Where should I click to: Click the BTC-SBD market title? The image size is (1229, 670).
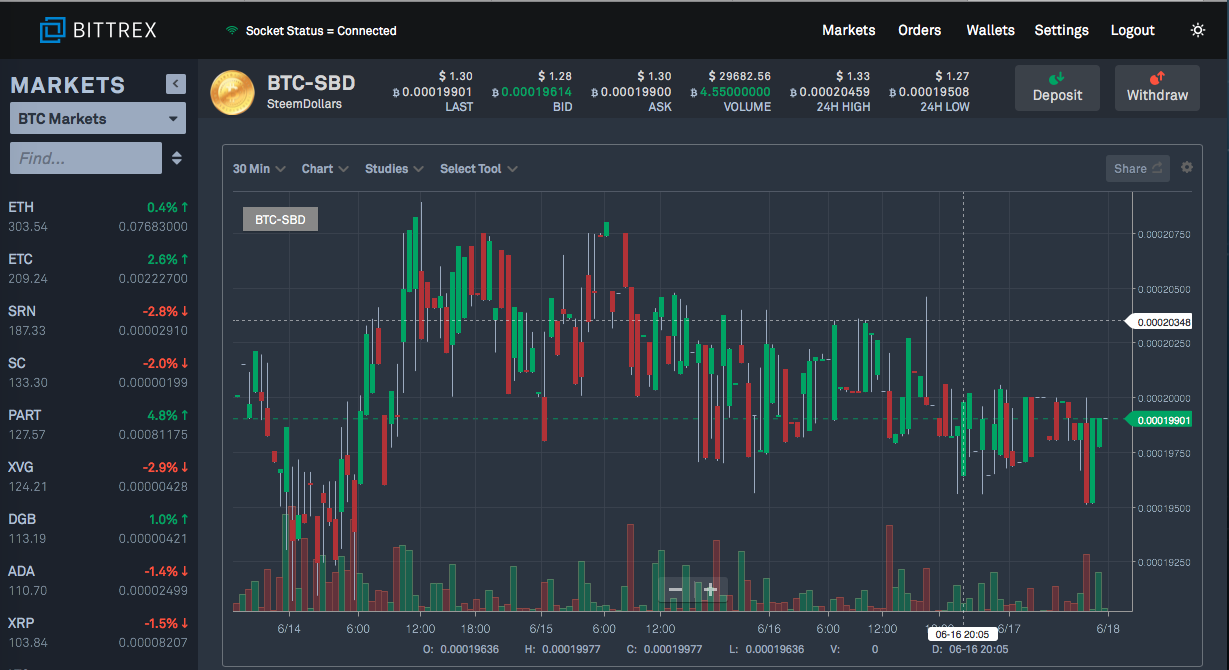tap(311, 83)
